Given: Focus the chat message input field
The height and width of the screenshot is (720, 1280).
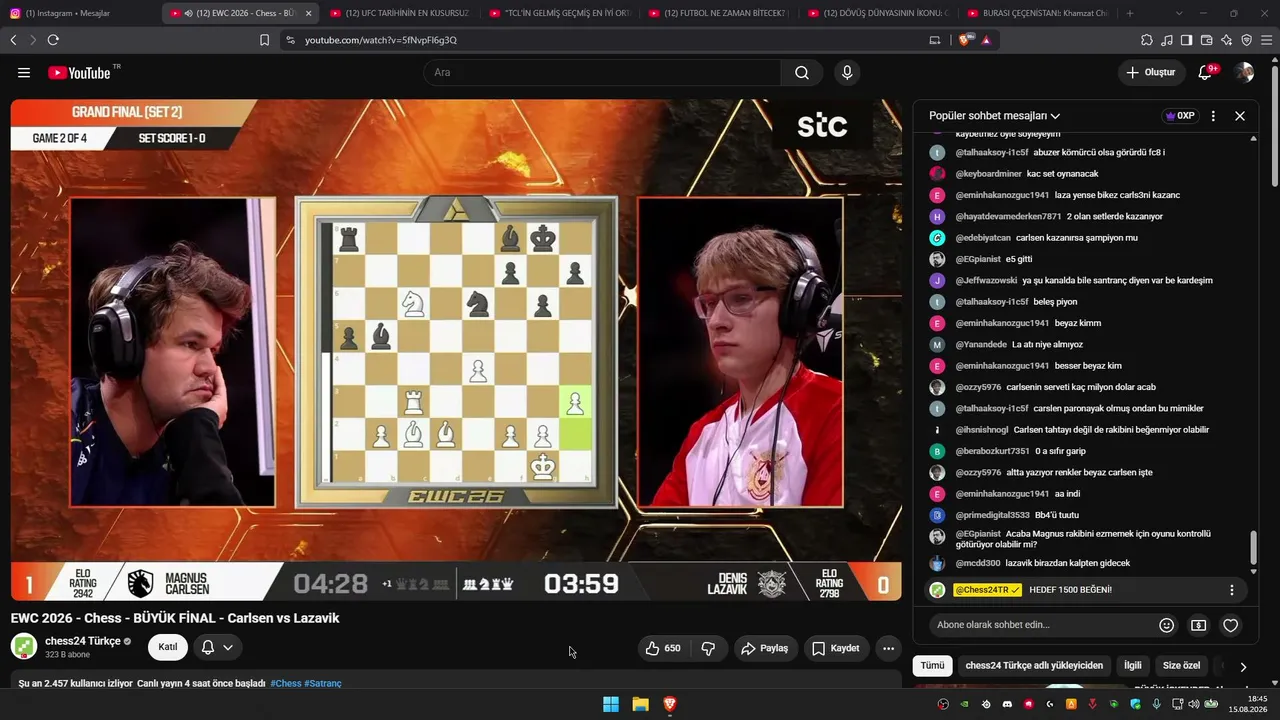Looking at the screenshot, I should pos(1040,625).
